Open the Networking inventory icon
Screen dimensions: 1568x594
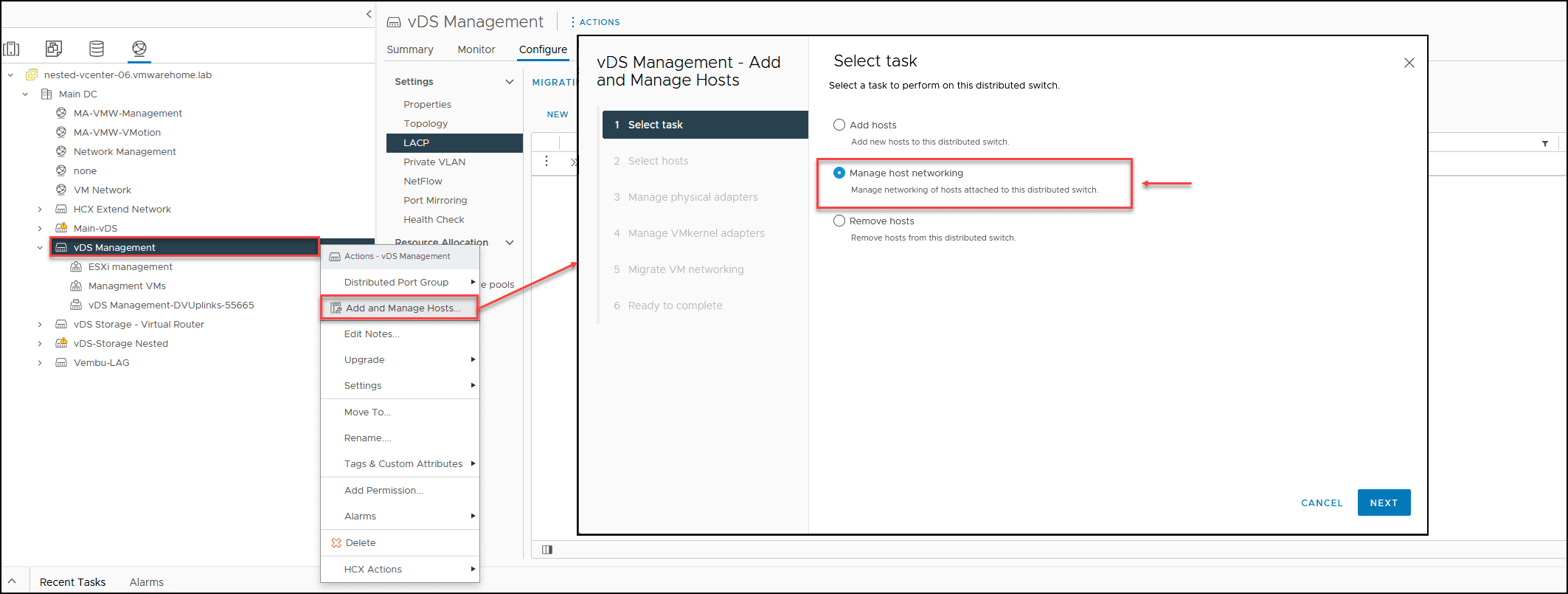coord(139,49)
